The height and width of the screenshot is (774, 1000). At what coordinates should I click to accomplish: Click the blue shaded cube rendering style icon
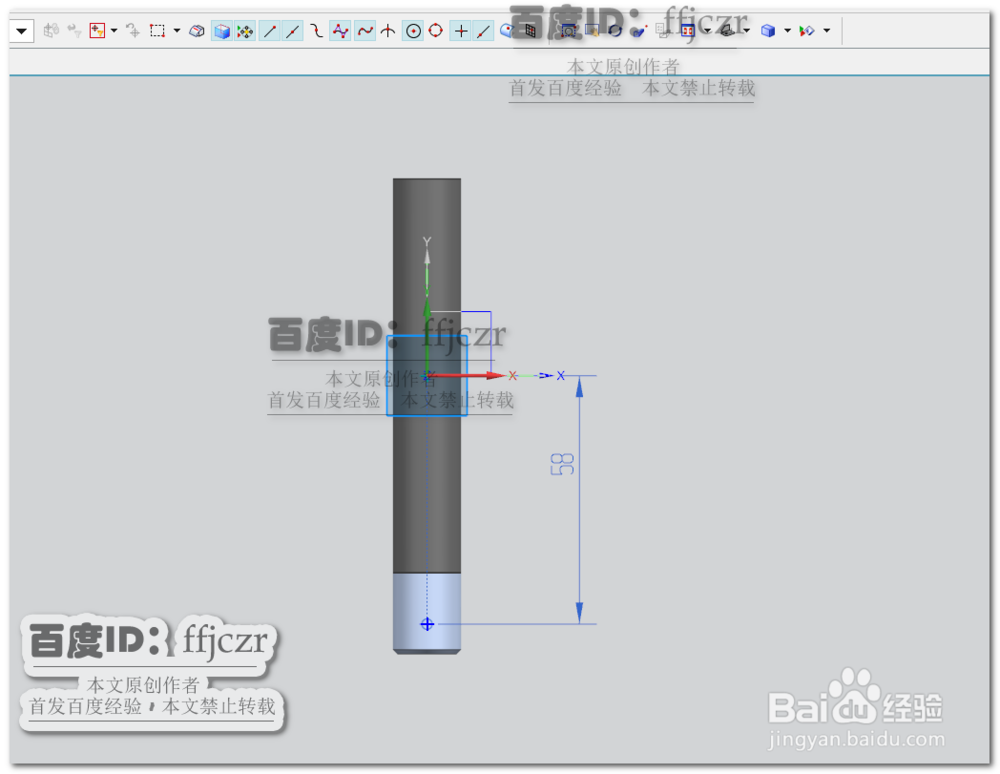click(x=768, y=30)
